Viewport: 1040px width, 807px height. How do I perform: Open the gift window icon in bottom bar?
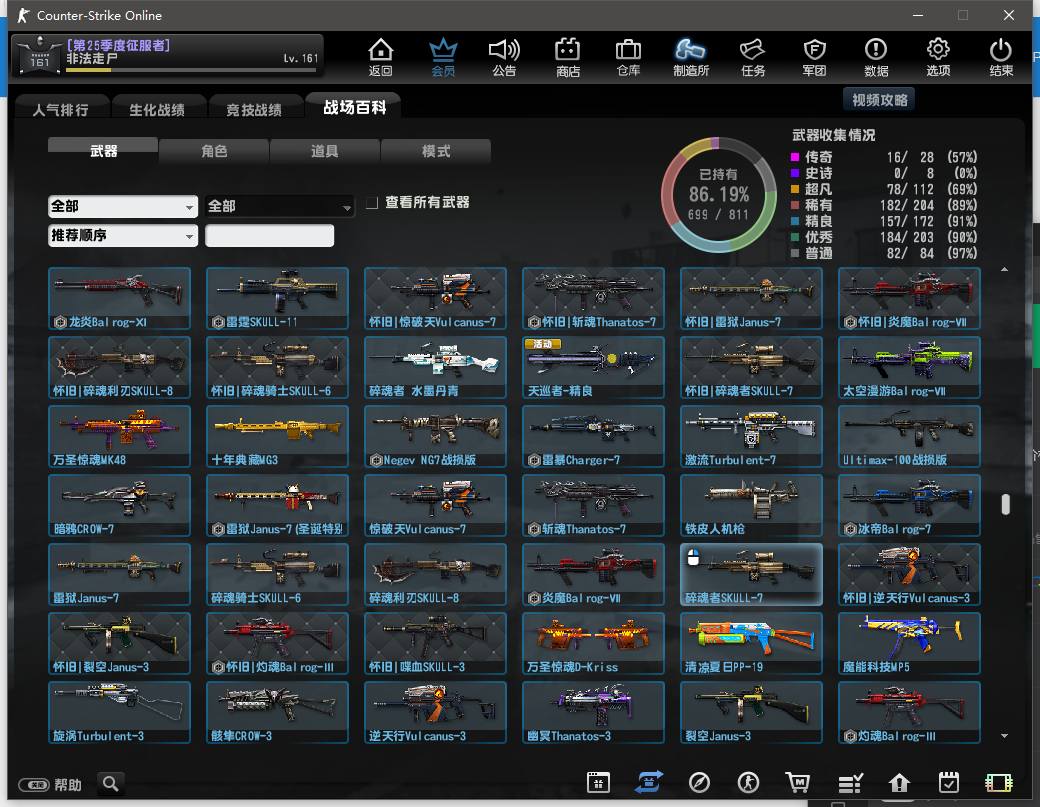598,782
